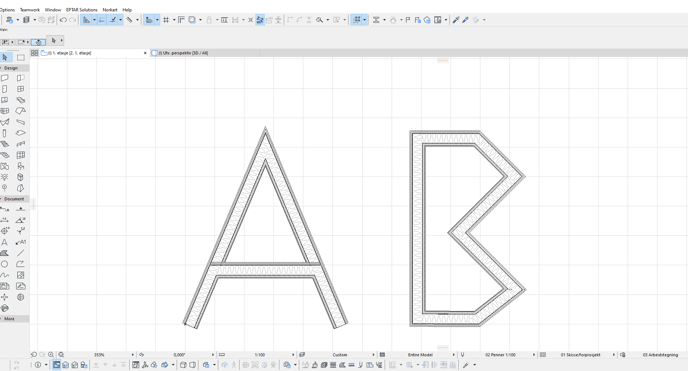
Task: Toggle the Floor Plan navigator icon at bottom
Action: coord(57,365)
